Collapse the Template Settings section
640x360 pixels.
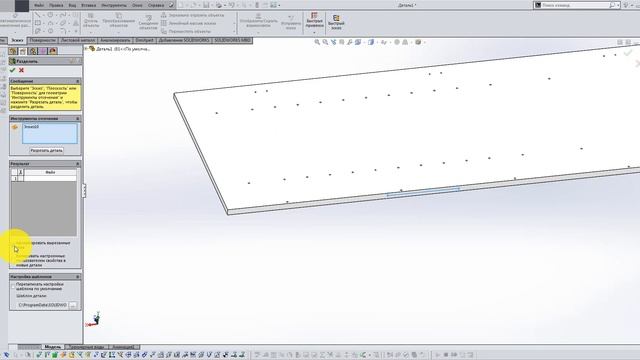pyautogui.click(x=78, y=277)
